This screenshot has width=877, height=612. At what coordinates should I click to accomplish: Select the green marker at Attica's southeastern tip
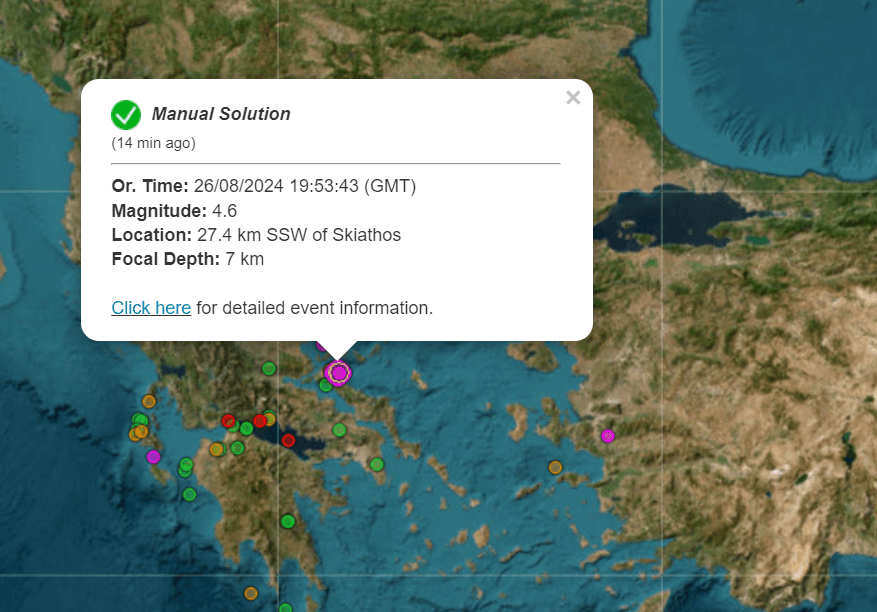coord(376,464)
